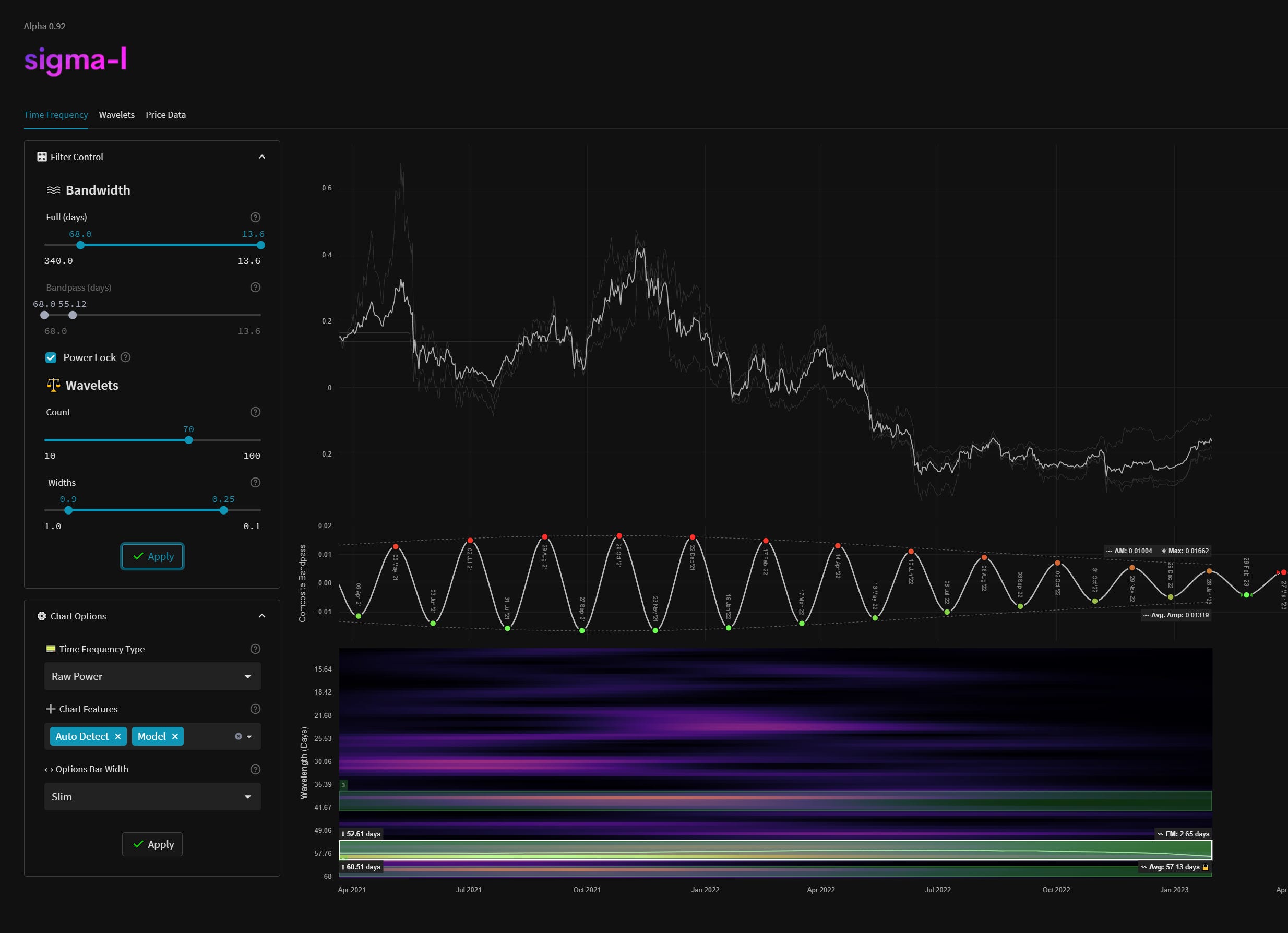Viewport: 1288px width, 933px height.
Task: Switch to the Wavelets tab
Action: pos(116,115)
